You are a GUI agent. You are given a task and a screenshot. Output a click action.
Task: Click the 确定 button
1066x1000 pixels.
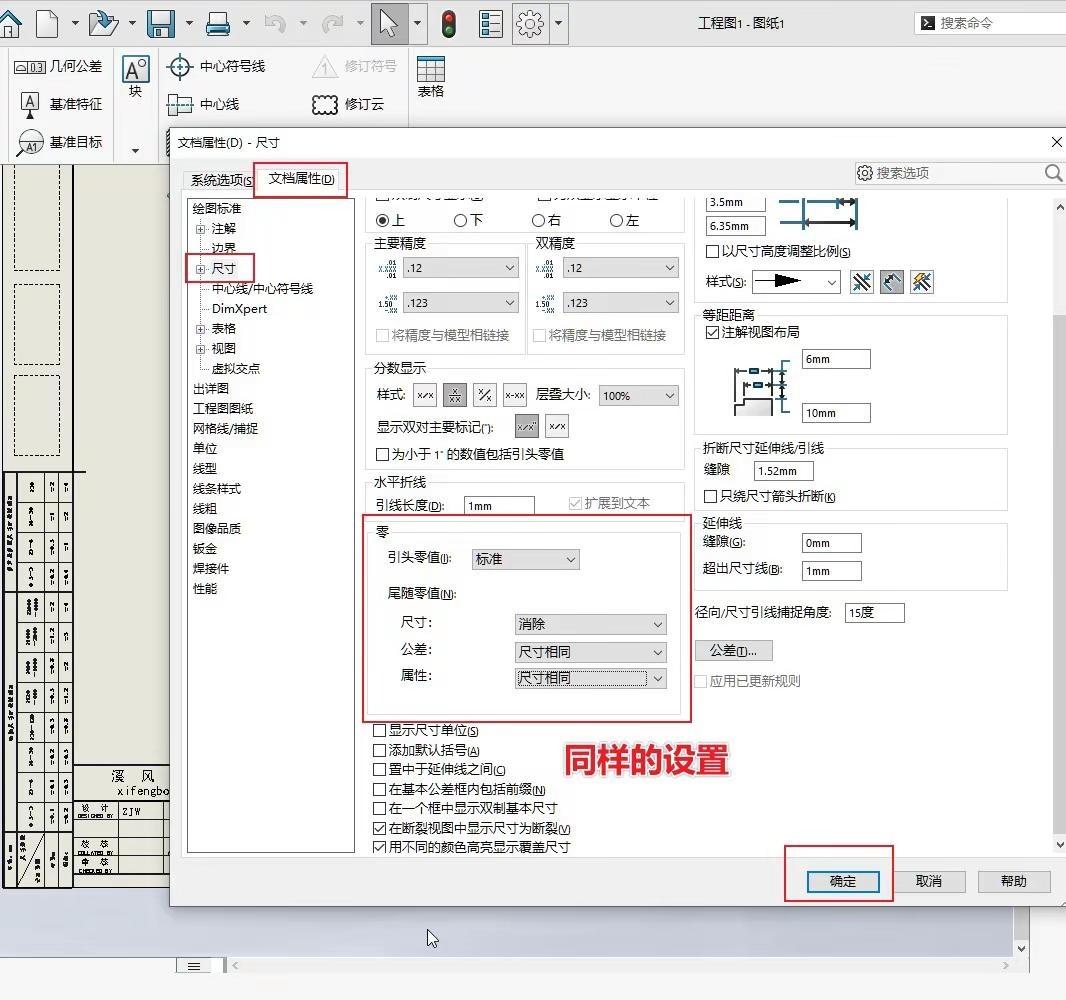pos(843,882)
